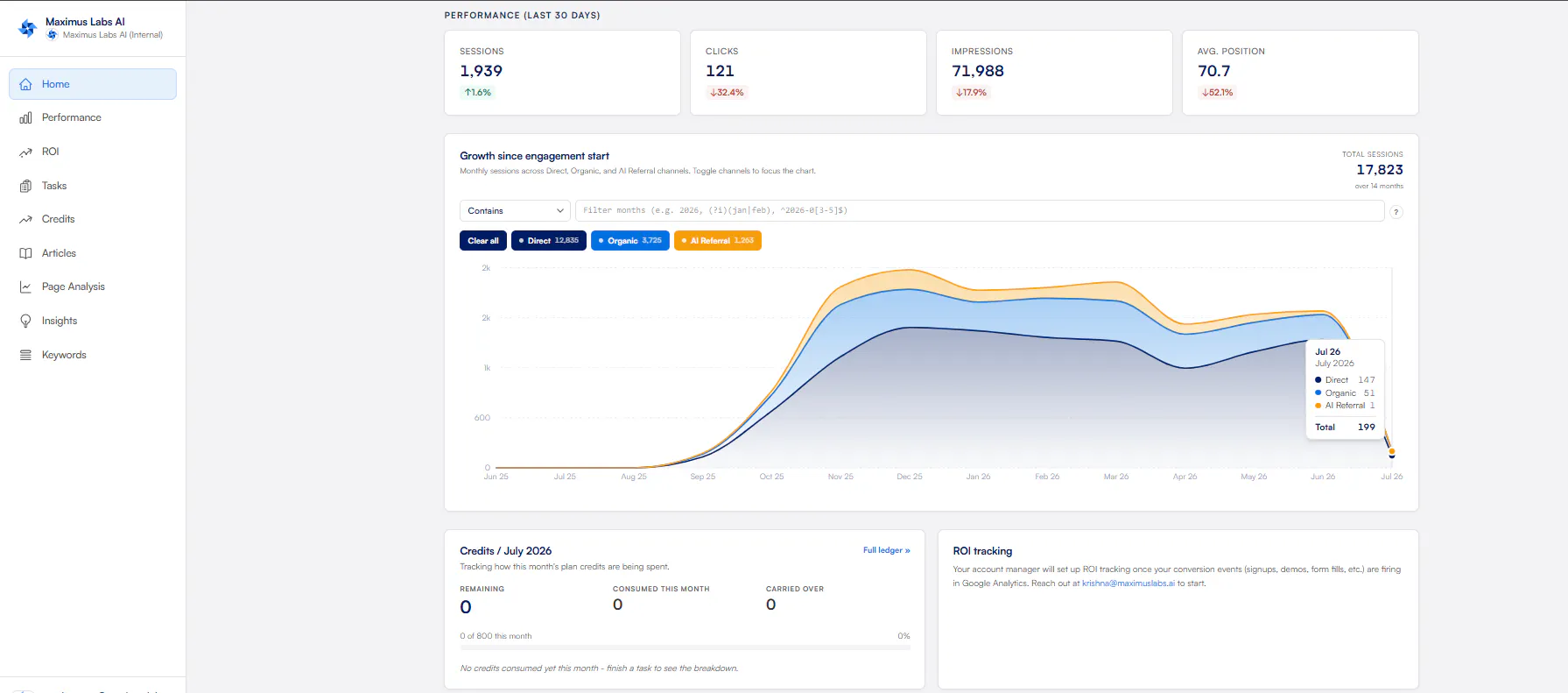The width and height of the screenshot is (1568, 693).
Task: Click the Impressions 71,988 card
Action: click(1054, 73)
